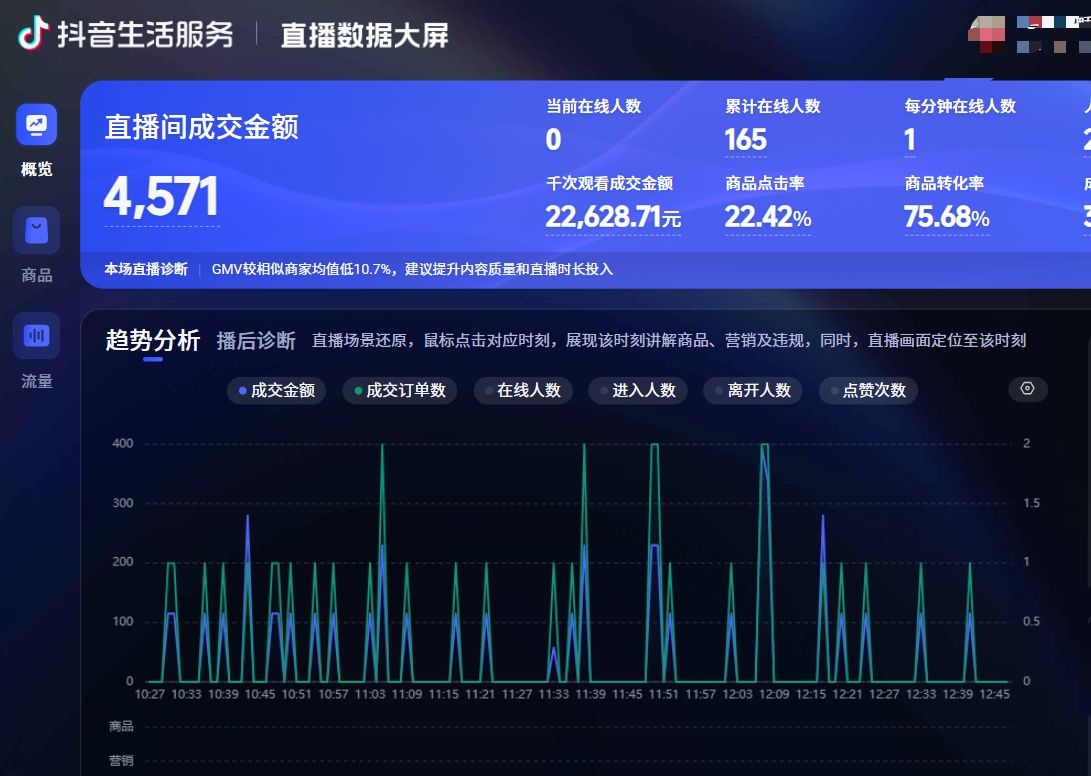Enable the 进入人数 chart series

point(637,390)
